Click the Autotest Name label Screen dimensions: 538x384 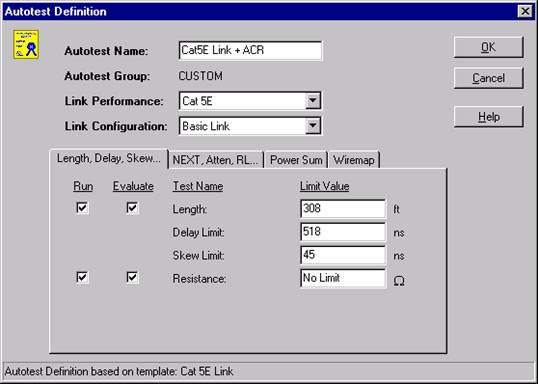(x=106, y=51)
